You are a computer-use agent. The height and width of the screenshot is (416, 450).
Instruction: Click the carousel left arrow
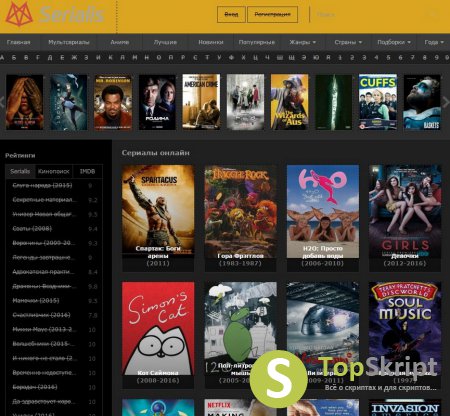(x=2, y=102)
